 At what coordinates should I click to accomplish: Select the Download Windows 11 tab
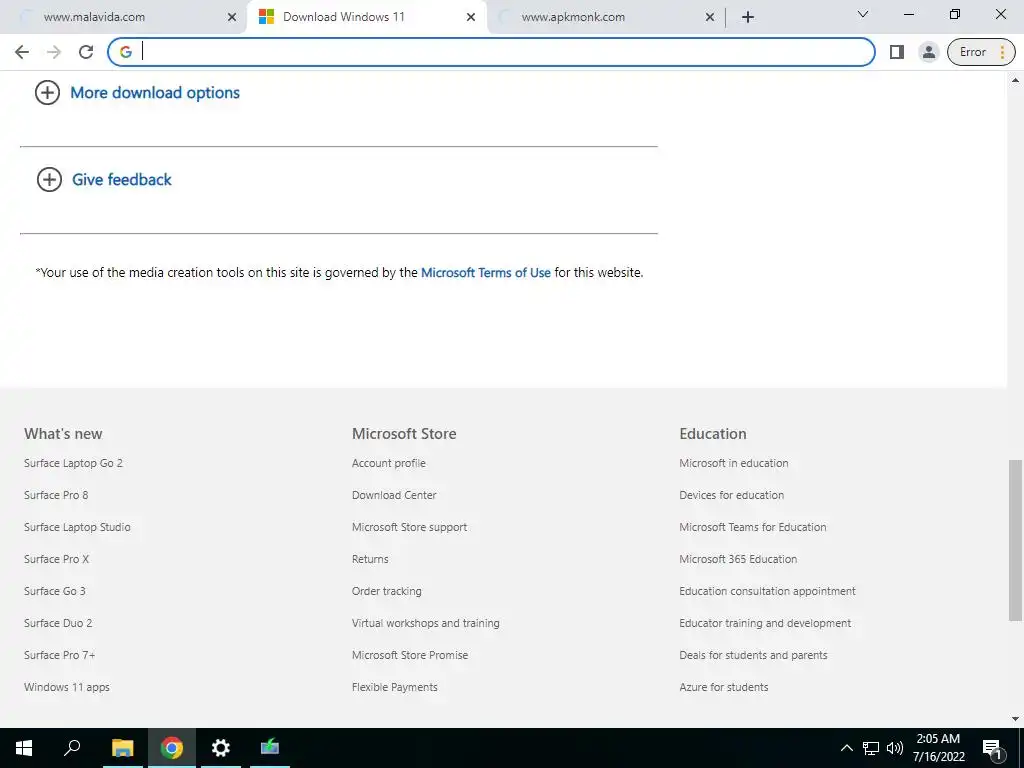366,17
